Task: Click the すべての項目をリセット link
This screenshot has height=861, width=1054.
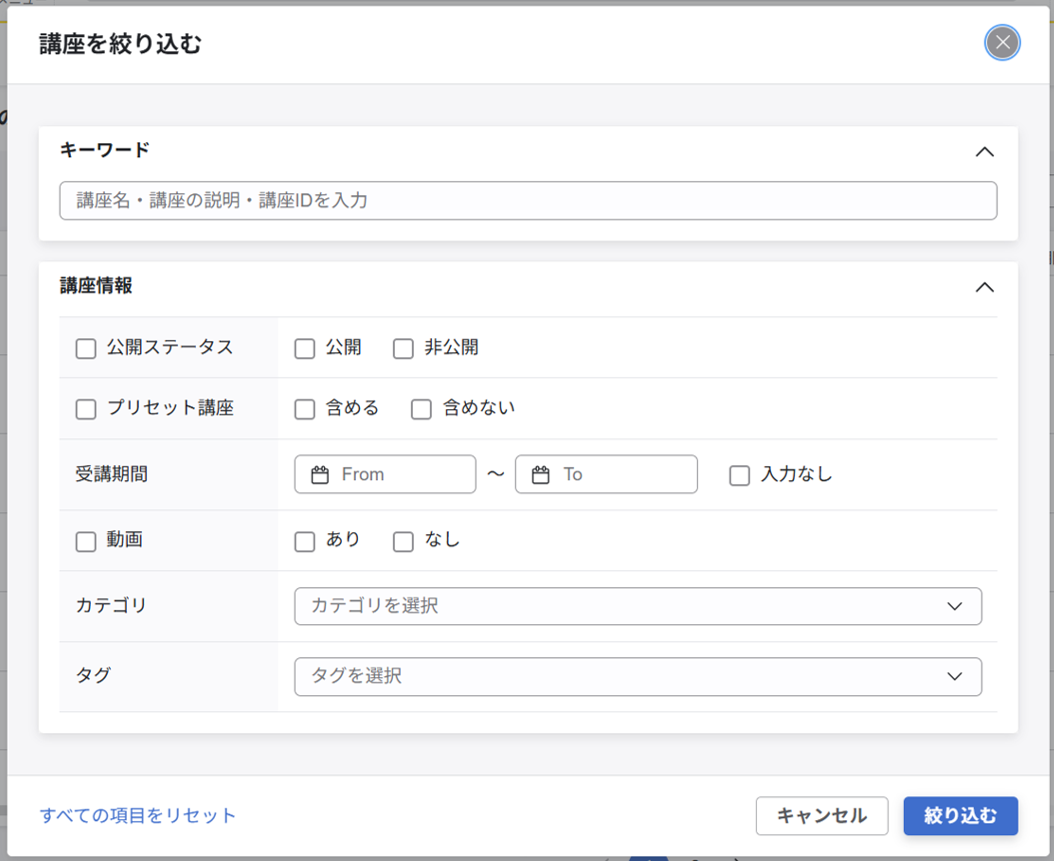Action: click(138, 816)
